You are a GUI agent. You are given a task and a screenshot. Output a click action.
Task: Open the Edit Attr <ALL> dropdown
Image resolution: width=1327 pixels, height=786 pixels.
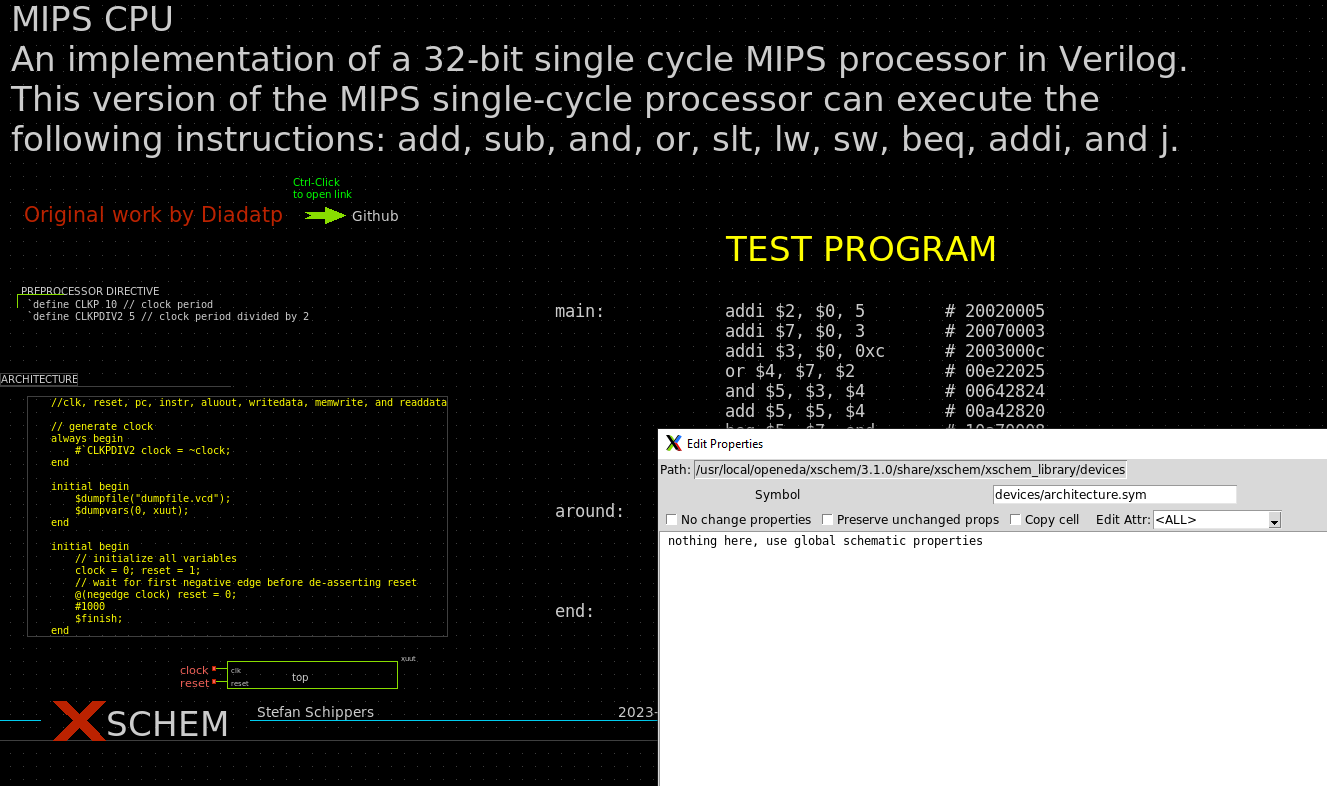(x=1273, y=519)
